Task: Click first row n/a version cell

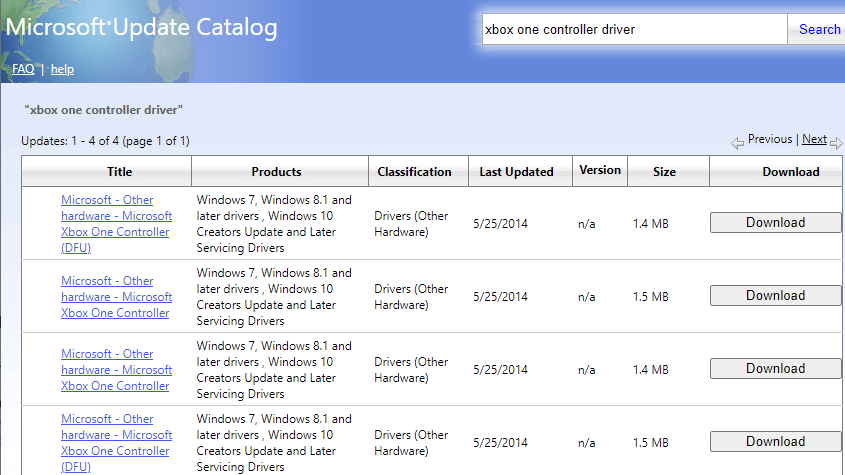Action: (586, 224)
